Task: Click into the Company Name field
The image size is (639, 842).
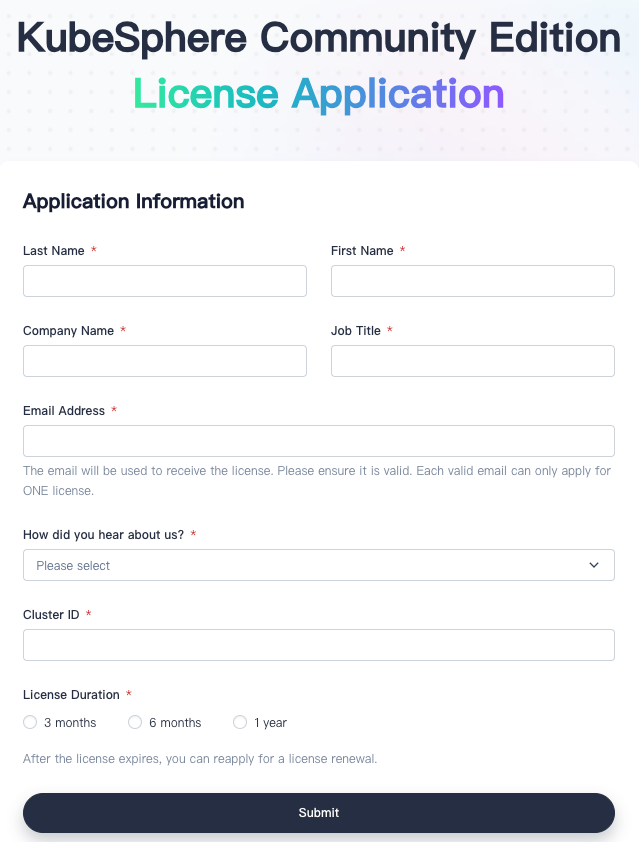Action: [x=164, y=360]
